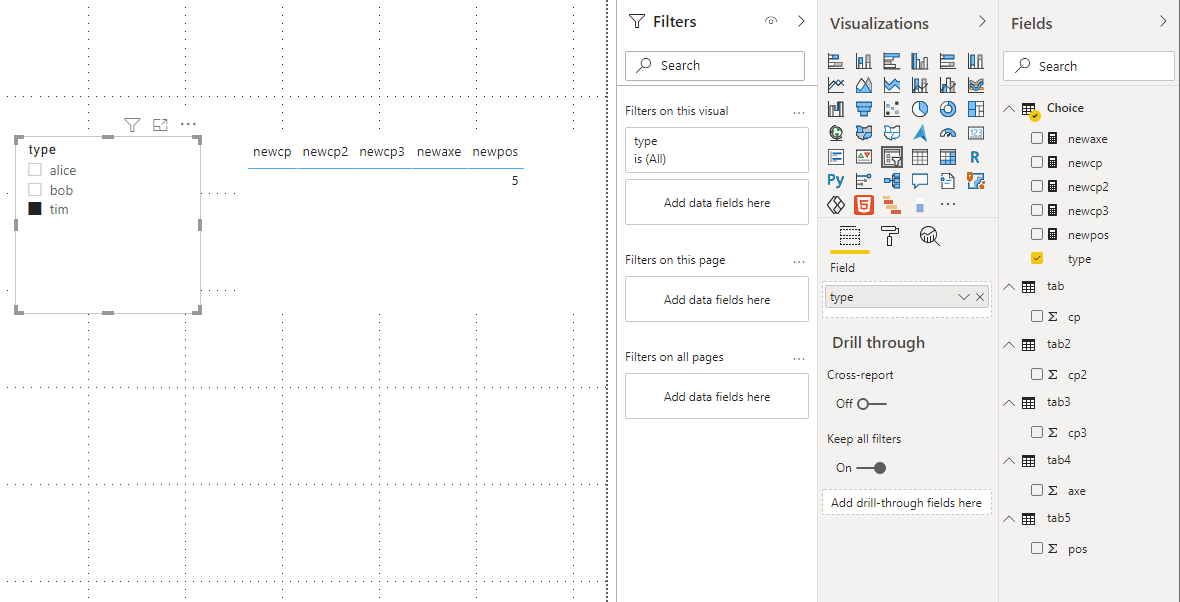Uncheck the type field checkbox
Image resolution: width=1180 pixels, height=602 pixels.
click(1037, 258)
